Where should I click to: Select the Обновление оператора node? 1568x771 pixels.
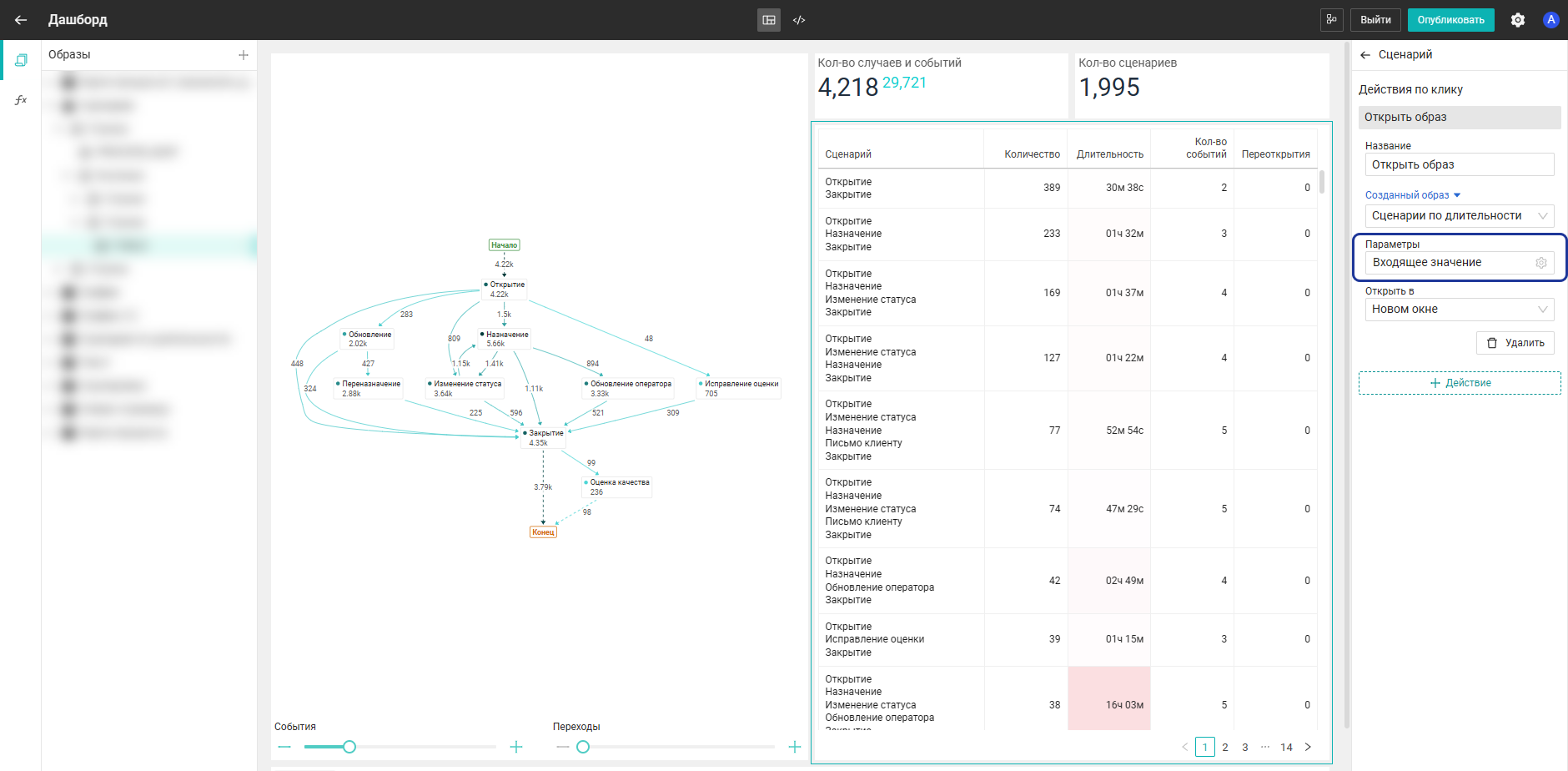628,389
